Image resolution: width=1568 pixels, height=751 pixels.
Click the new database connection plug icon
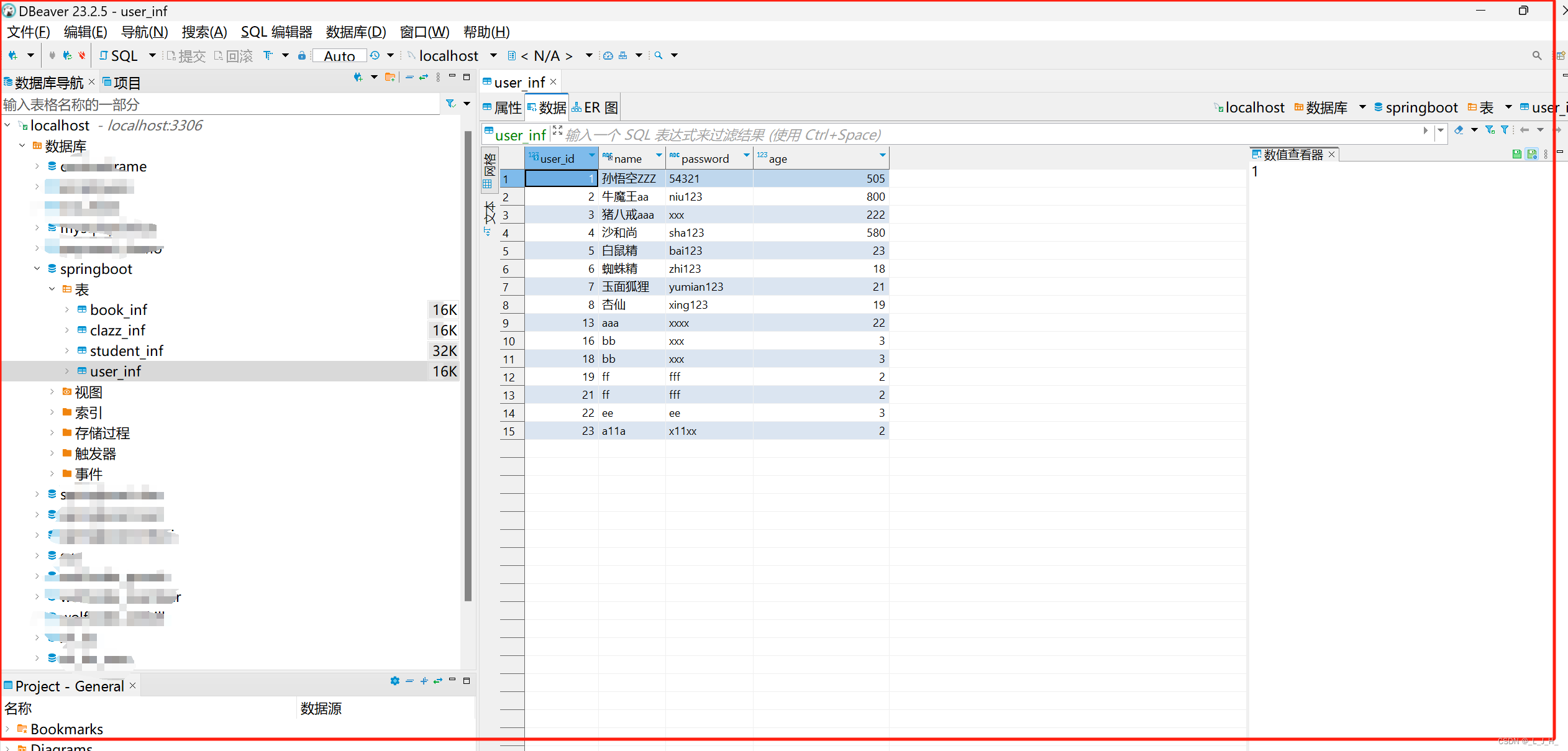coord(13,56)
